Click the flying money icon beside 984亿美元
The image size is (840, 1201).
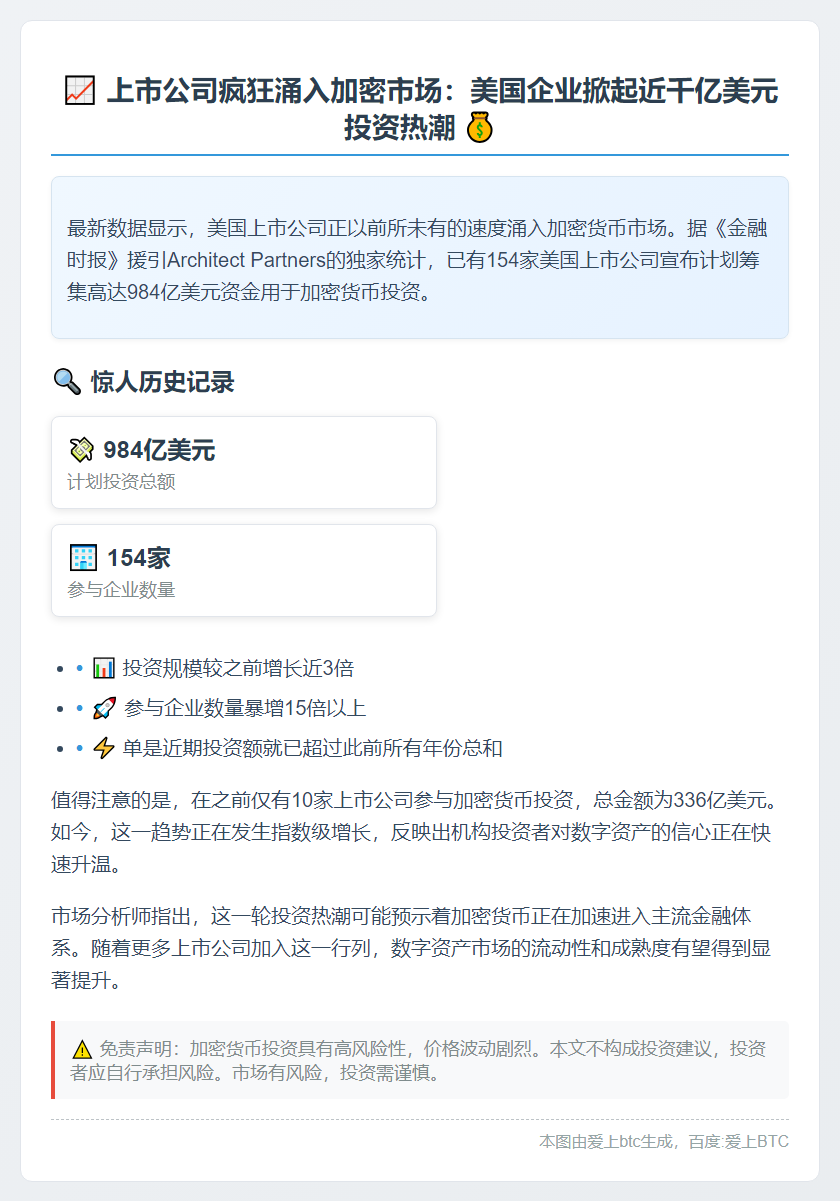click(82, 450)
